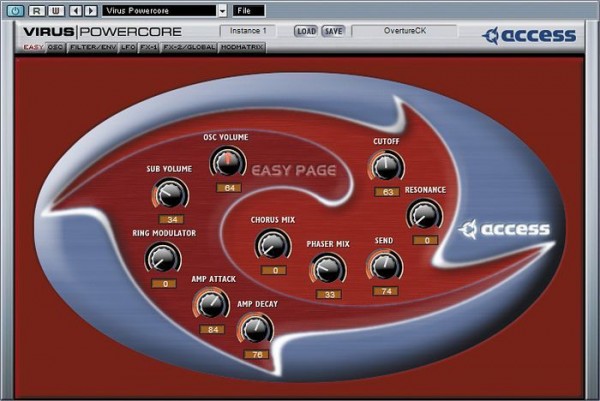Click the OvertureCK patch name field
600x401 pixels.
click(404, 31)
